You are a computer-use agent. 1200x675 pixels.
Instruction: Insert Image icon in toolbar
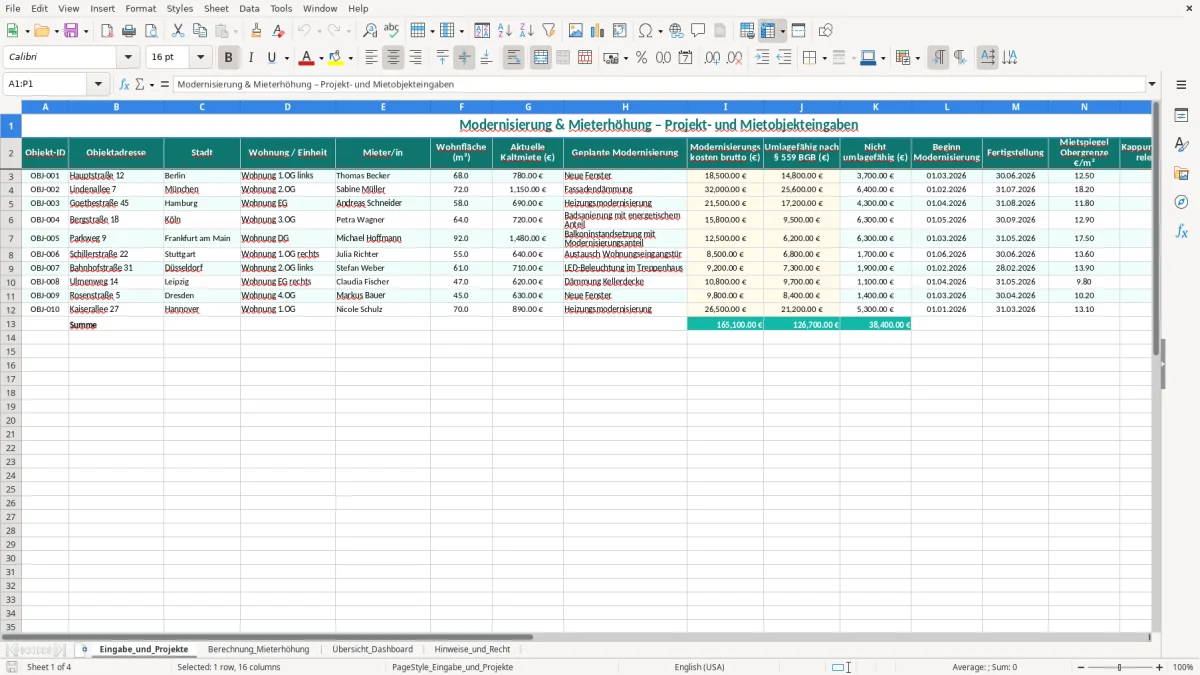tap(576, 31)
